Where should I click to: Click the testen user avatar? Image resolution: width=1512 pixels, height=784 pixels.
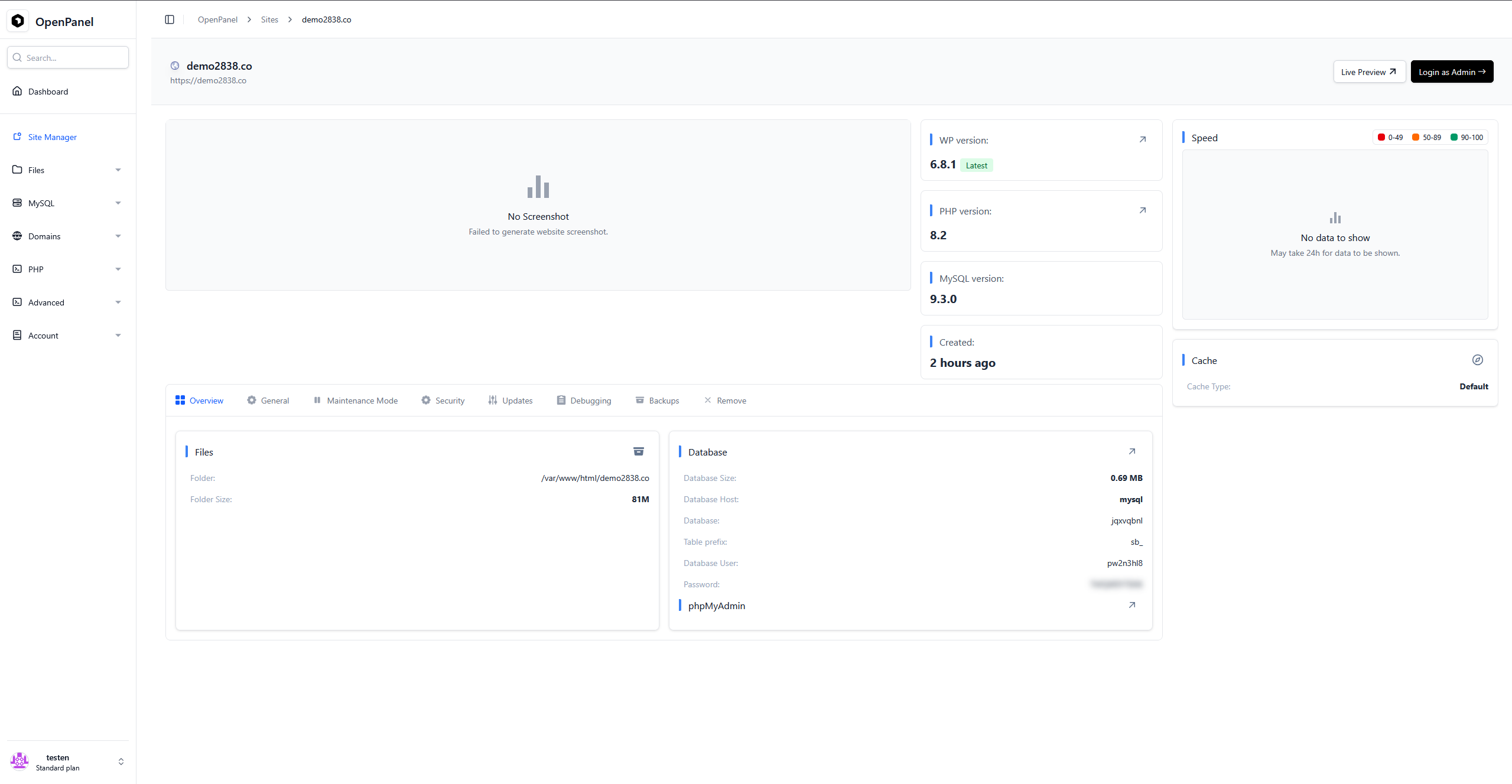click(x=19, y=762)
